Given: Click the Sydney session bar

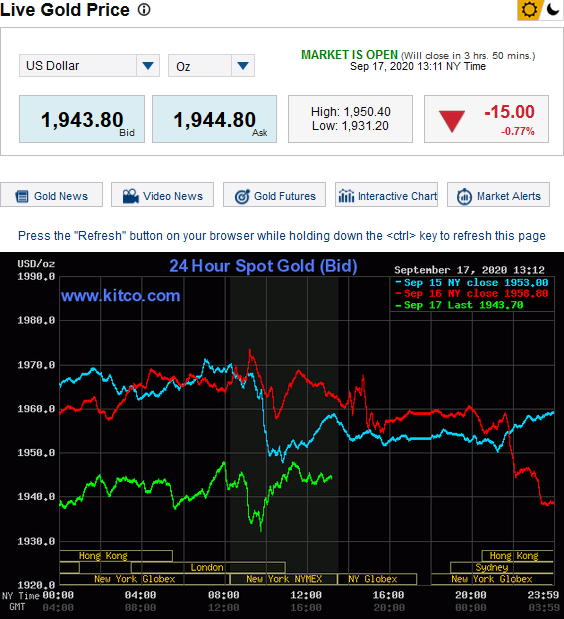Looking at the screenshot, I should pos(502,567).
